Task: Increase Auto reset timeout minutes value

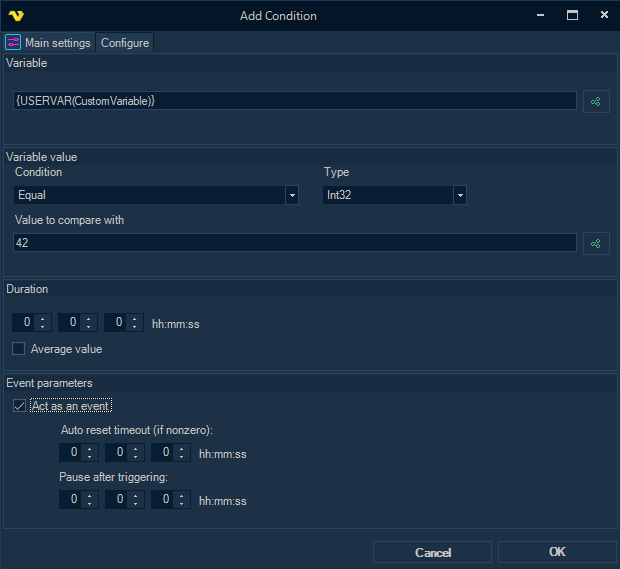Action: pos(136,448)
